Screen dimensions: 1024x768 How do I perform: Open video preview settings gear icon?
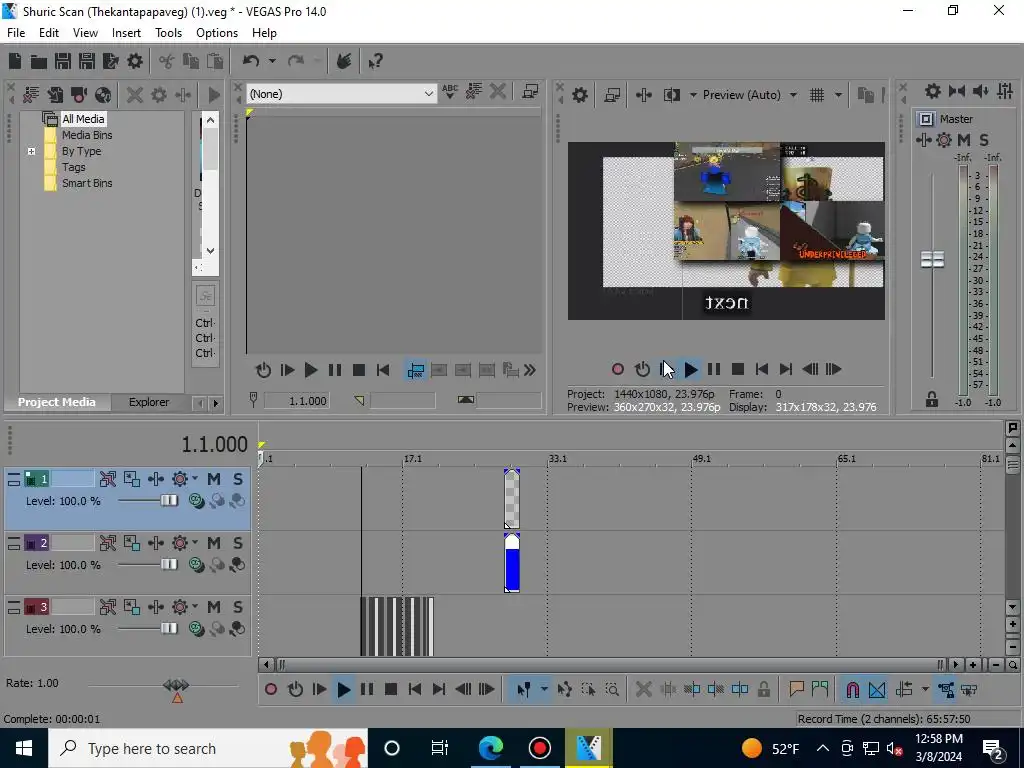tap(580, 95)
